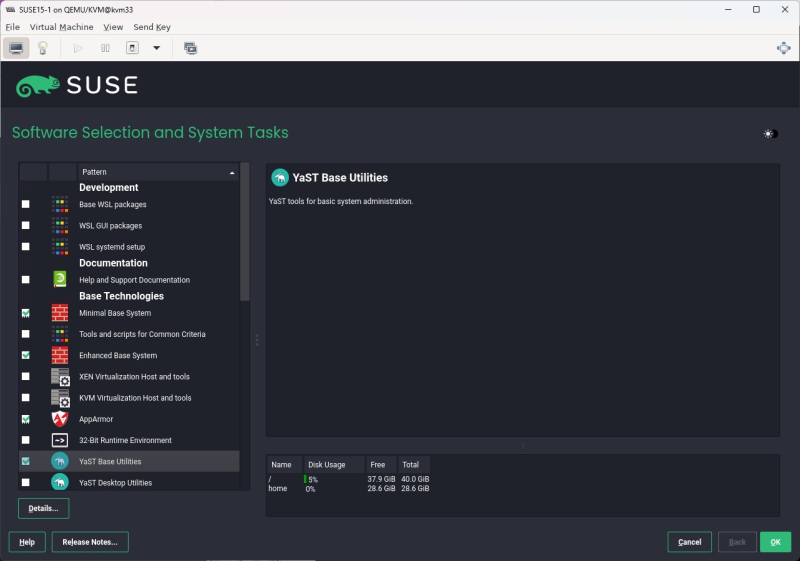Check 32-Bit Runtime Environment
The height and width of the screenshot is (561, 800).
click(26, 440)
